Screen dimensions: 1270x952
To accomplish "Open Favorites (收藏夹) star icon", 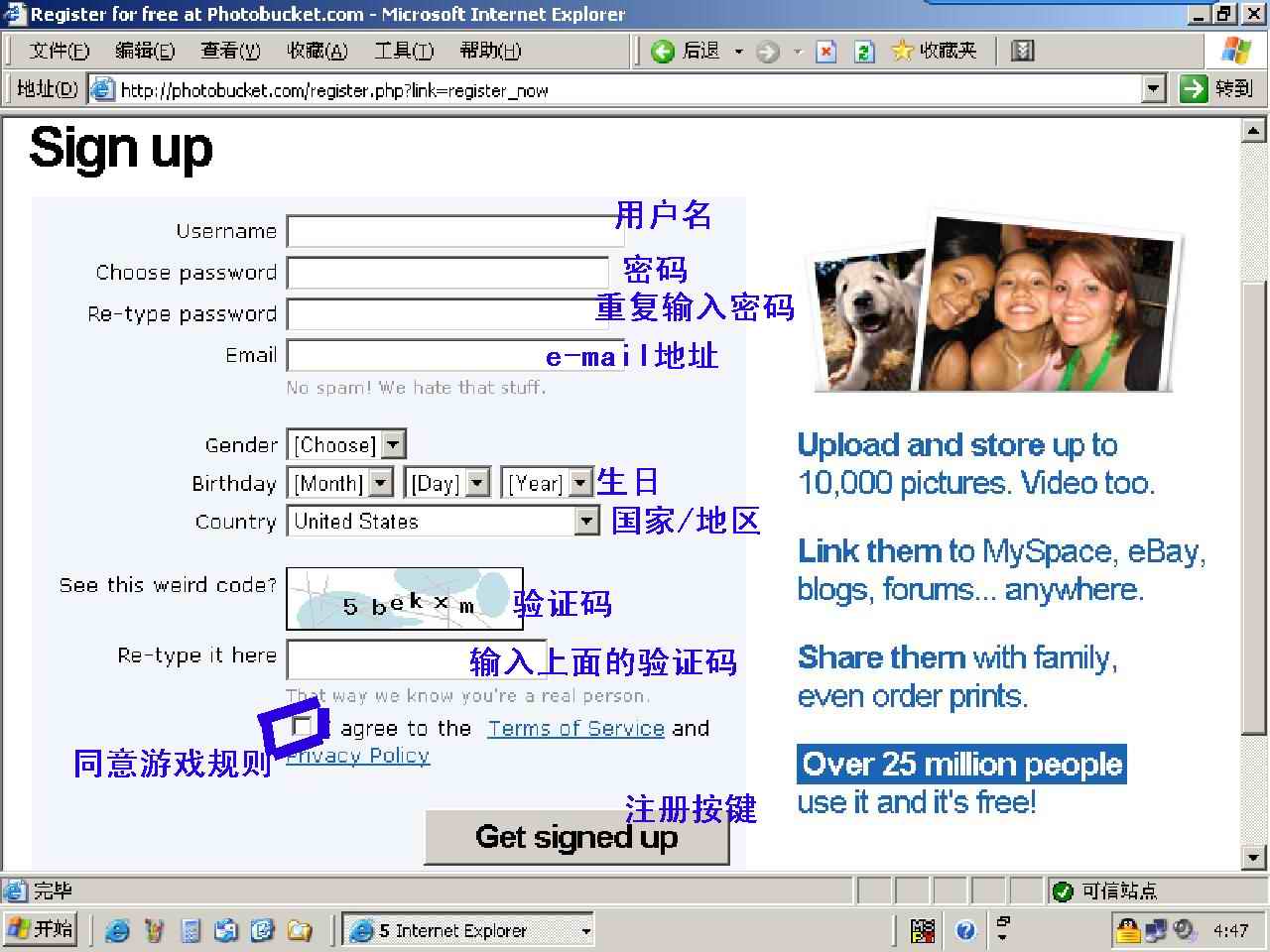I will (x=902, y=51).
